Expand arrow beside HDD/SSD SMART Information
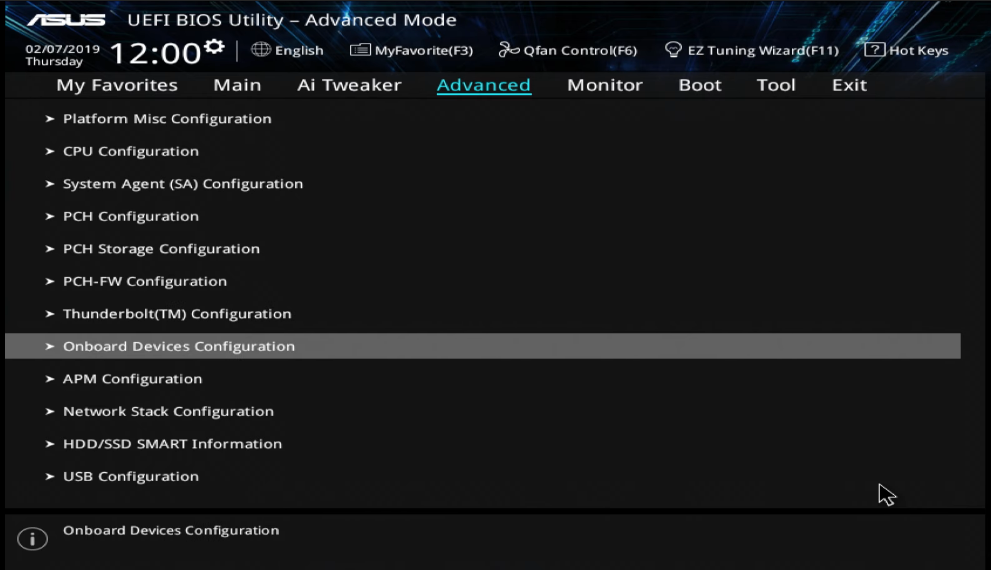This screenshot has height=570, width=991. pos(50,444)
